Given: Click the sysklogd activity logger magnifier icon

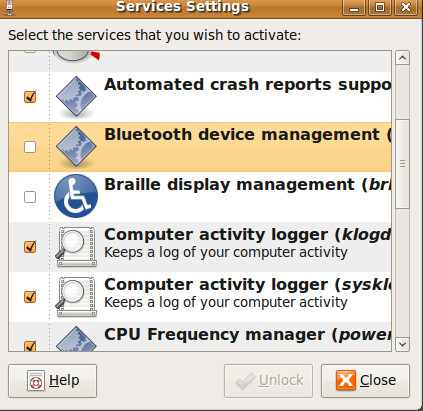Looking at the screenshot, I should tap(76, 297).
